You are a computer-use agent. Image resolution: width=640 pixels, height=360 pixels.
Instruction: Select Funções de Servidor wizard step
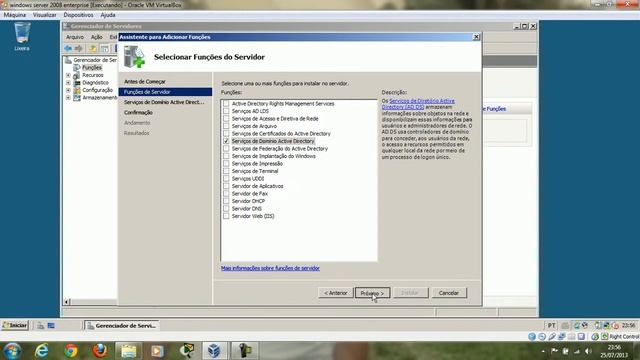coord(165,92)
